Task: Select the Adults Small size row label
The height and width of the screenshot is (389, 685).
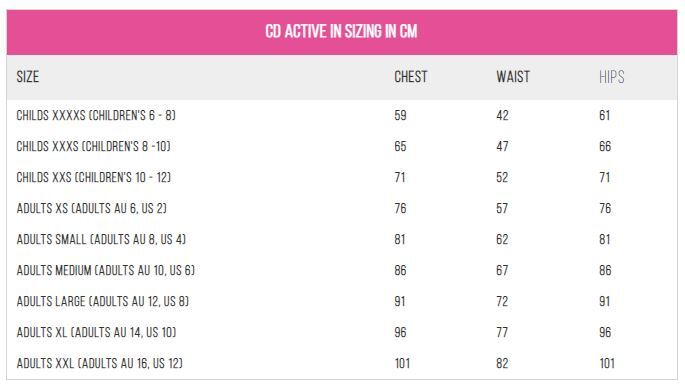Action: tap(101, 240)
